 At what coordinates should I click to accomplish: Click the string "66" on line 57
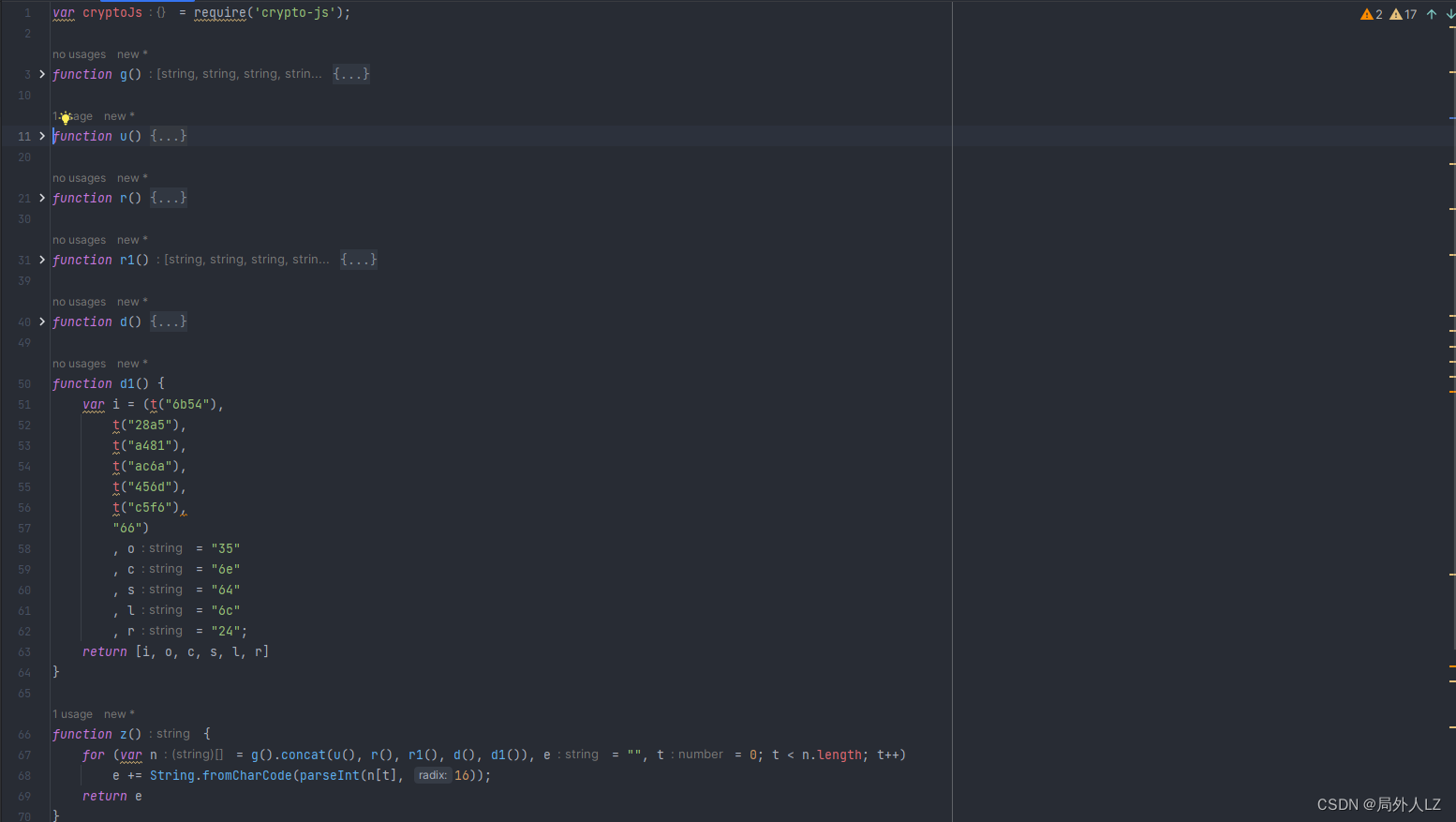tap(127, 528)
